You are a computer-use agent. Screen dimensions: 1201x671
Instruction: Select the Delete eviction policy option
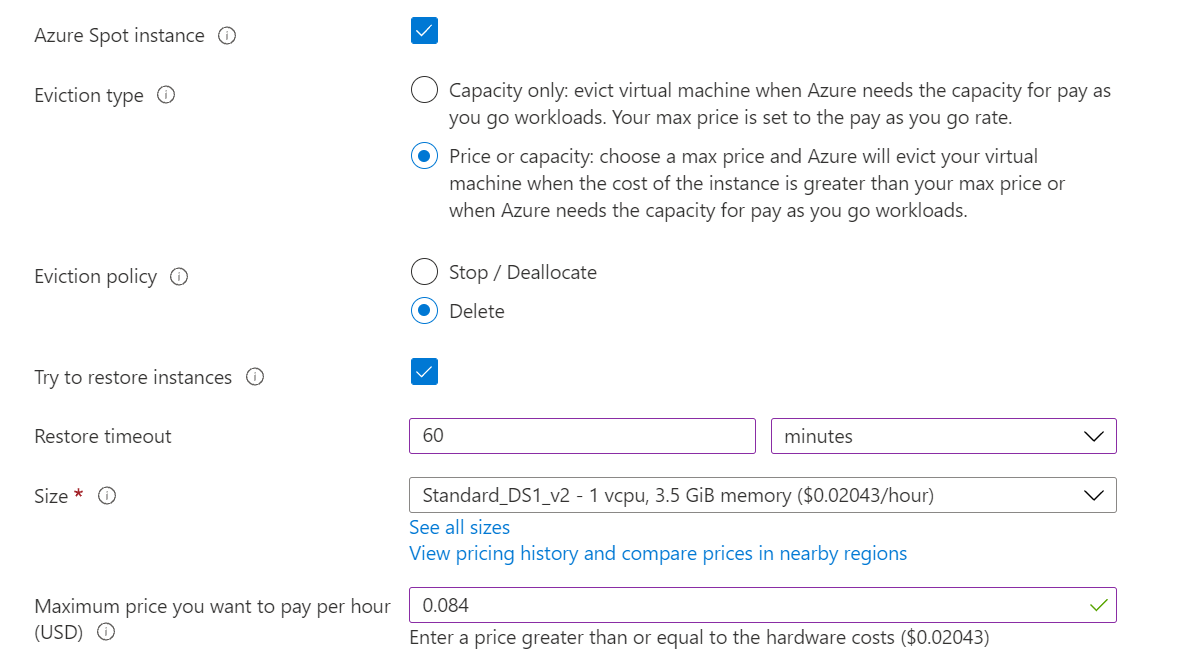424,311
